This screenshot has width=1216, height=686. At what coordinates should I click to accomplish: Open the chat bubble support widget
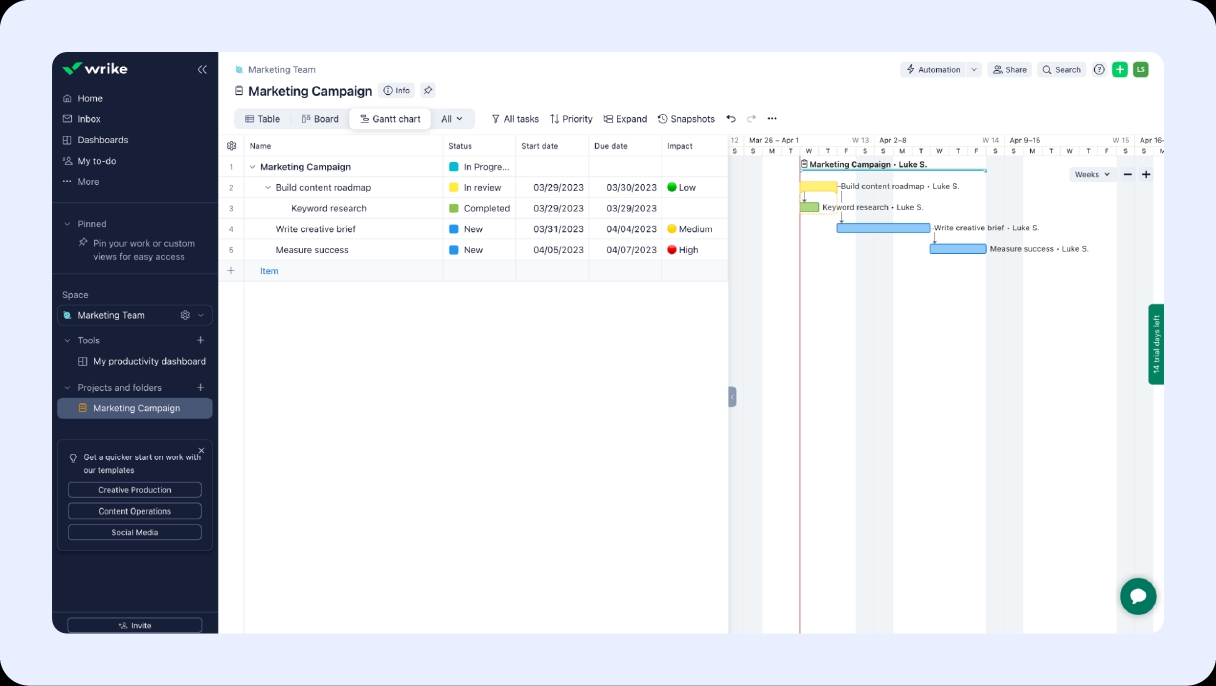(1138, 596)
